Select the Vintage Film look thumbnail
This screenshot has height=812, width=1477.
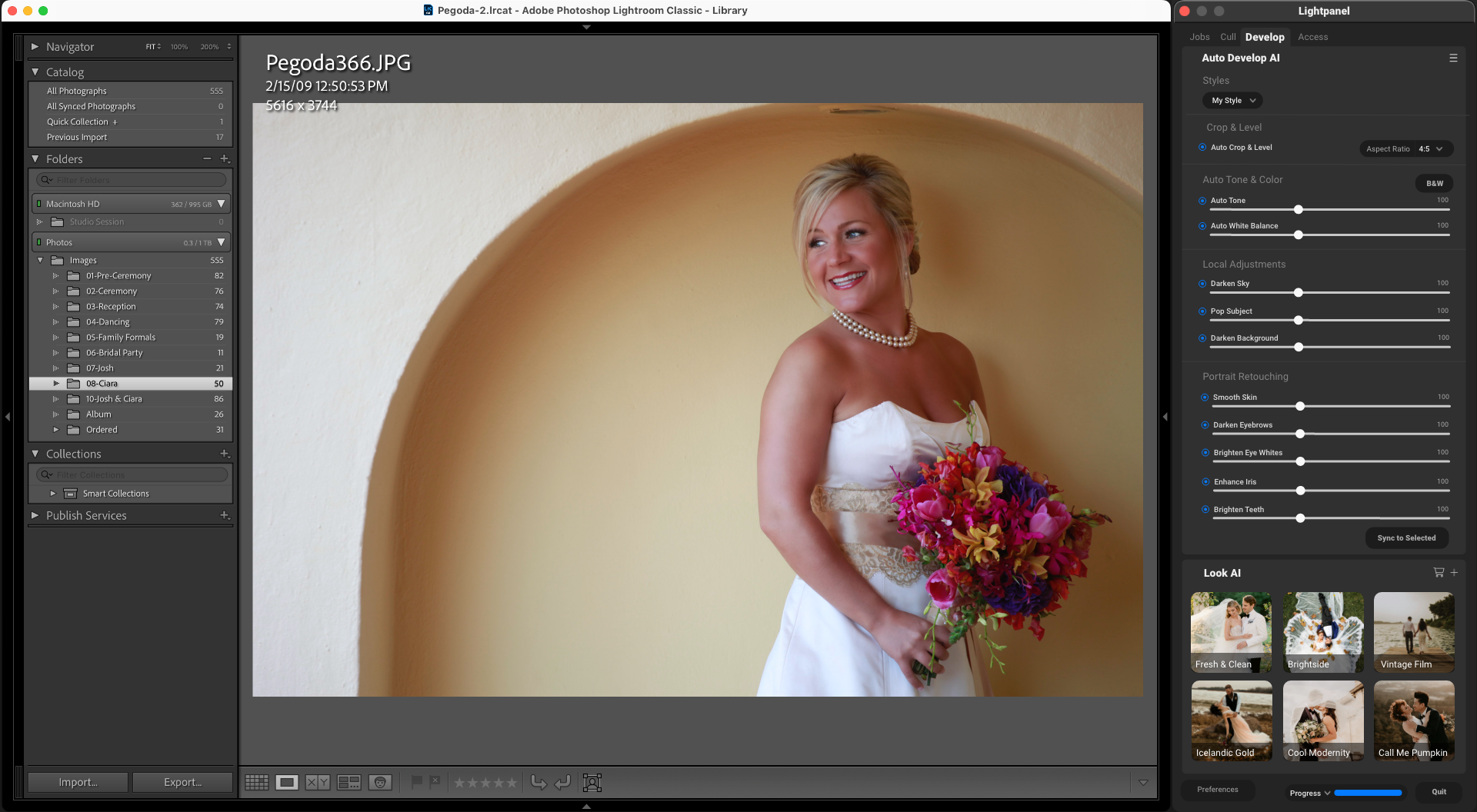pyautogui.click(x=1413, y=632)
